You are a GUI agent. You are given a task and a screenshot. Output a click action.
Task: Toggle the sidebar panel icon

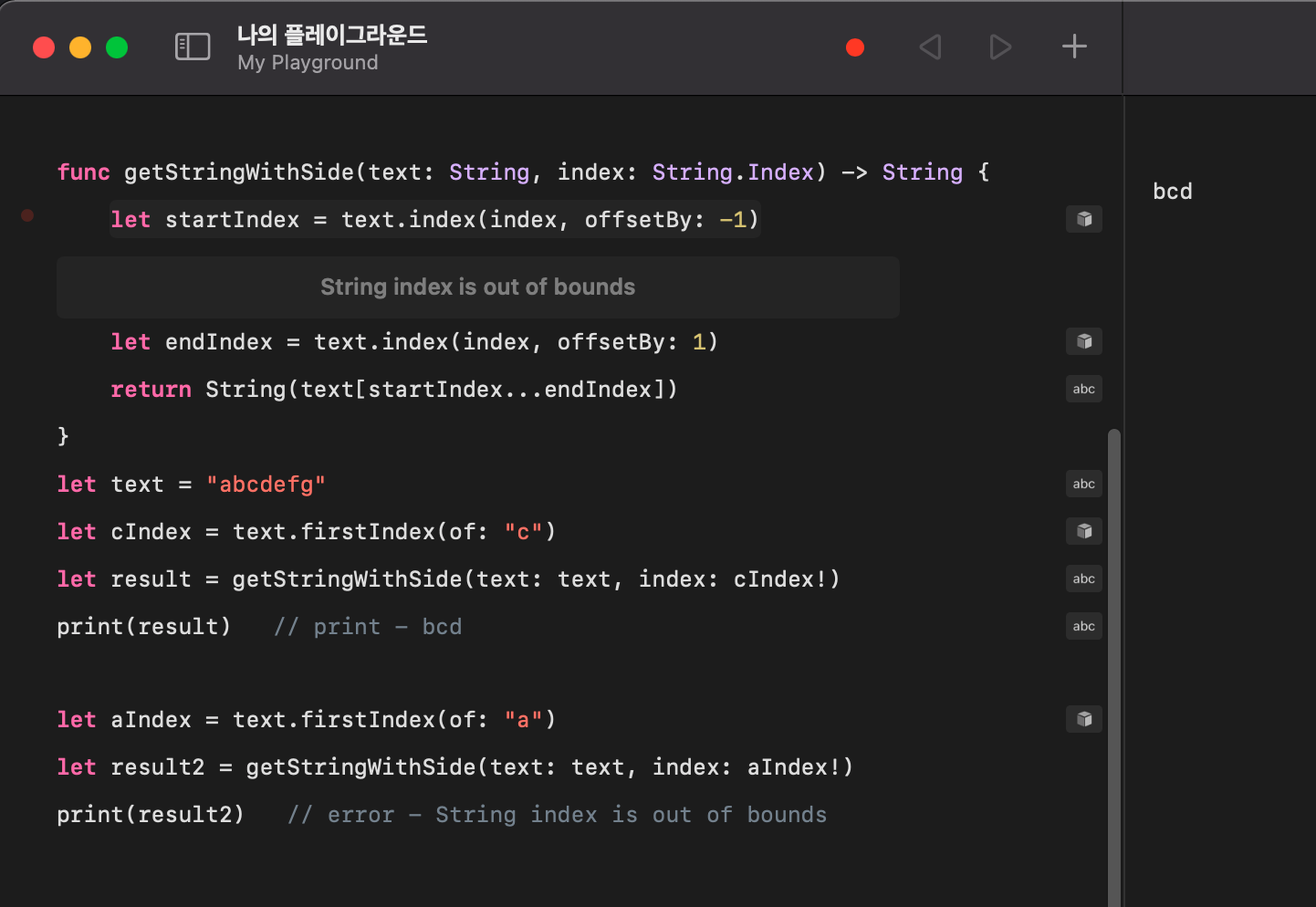[193, 47]
